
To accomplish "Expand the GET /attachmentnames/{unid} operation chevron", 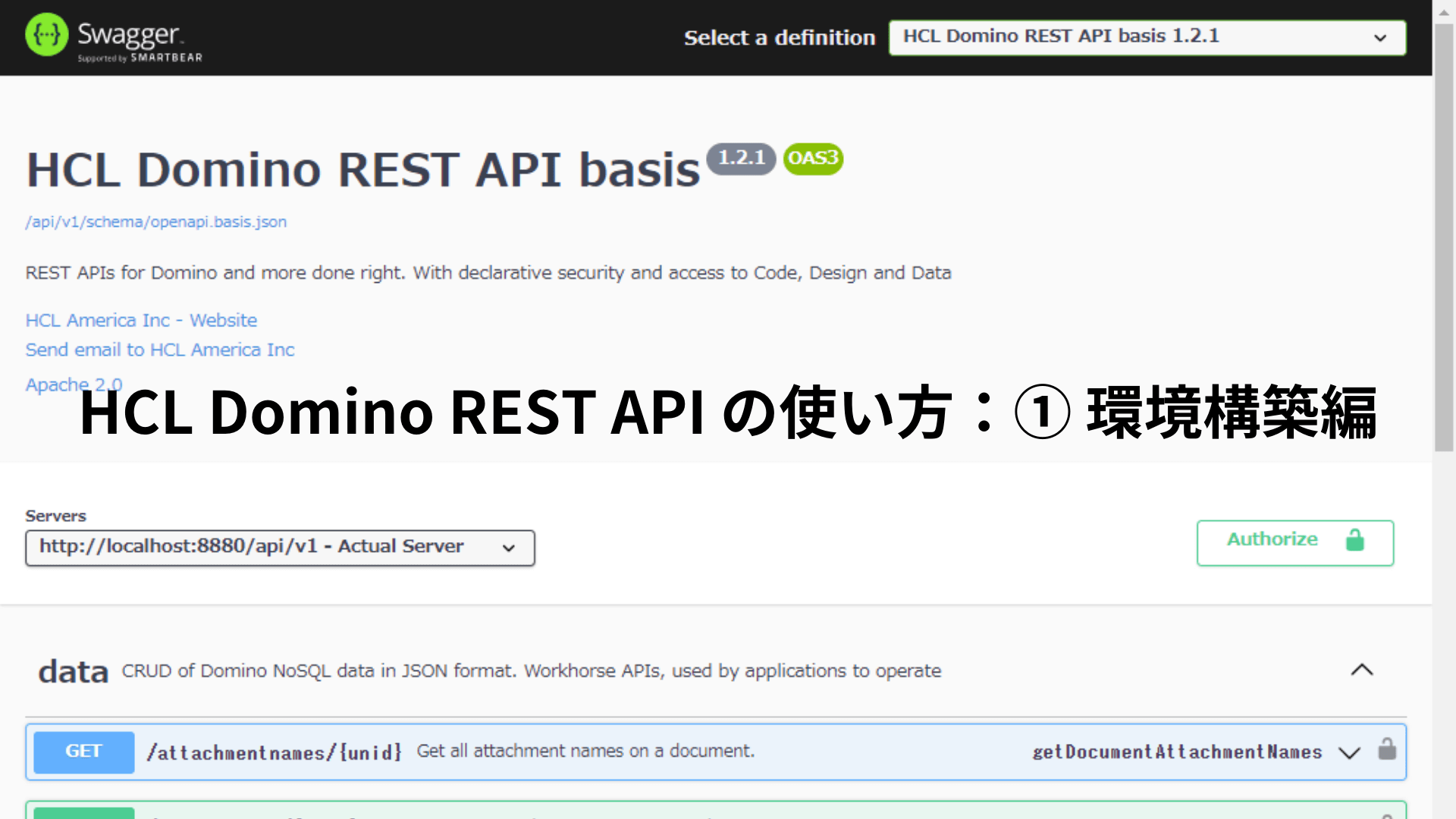I will [x=1349, y=752].
